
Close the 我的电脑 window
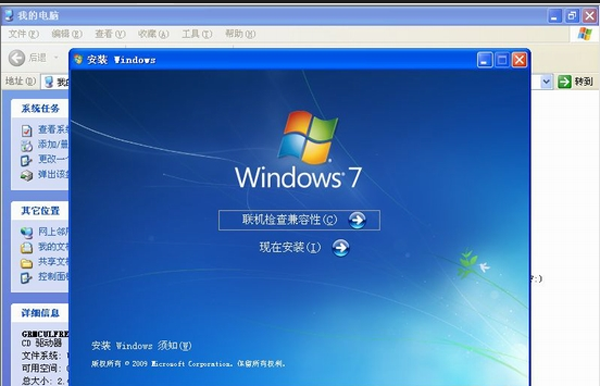pyautogui.click(x=590, y=16)
